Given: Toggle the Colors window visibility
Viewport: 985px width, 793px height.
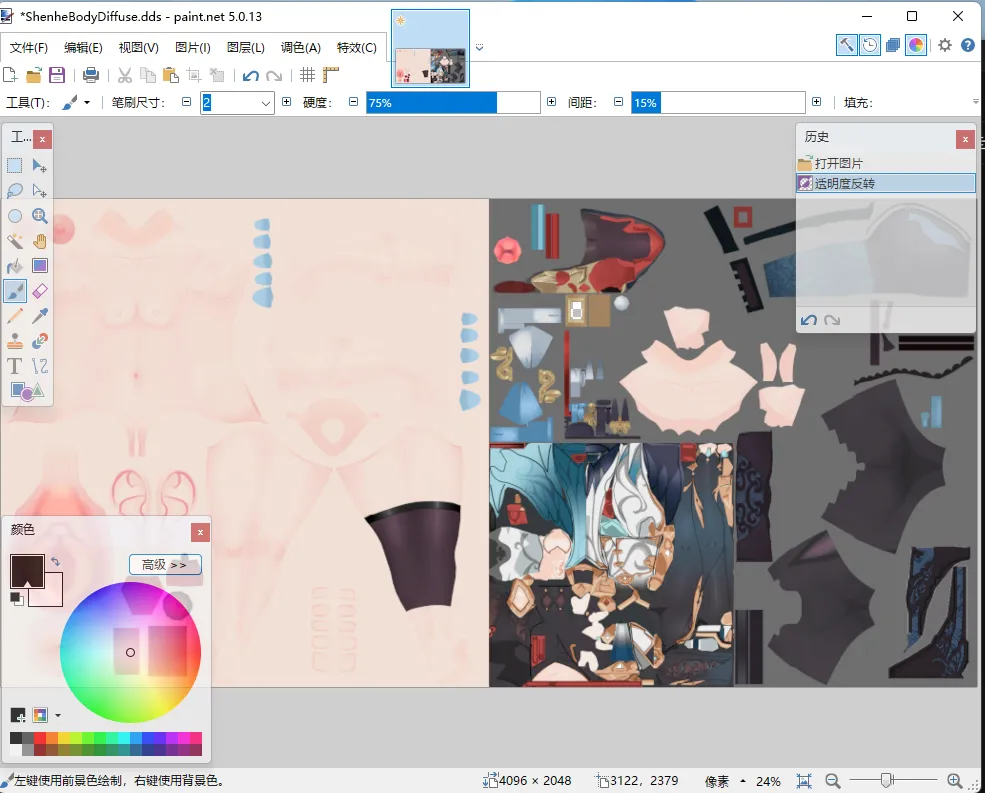Looking at the screenshot, I should coord(916,45).
